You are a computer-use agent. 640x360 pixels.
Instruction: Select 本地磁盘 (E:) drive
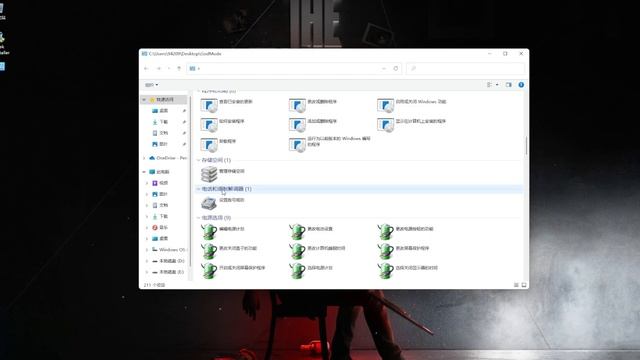tap(168, 272)
